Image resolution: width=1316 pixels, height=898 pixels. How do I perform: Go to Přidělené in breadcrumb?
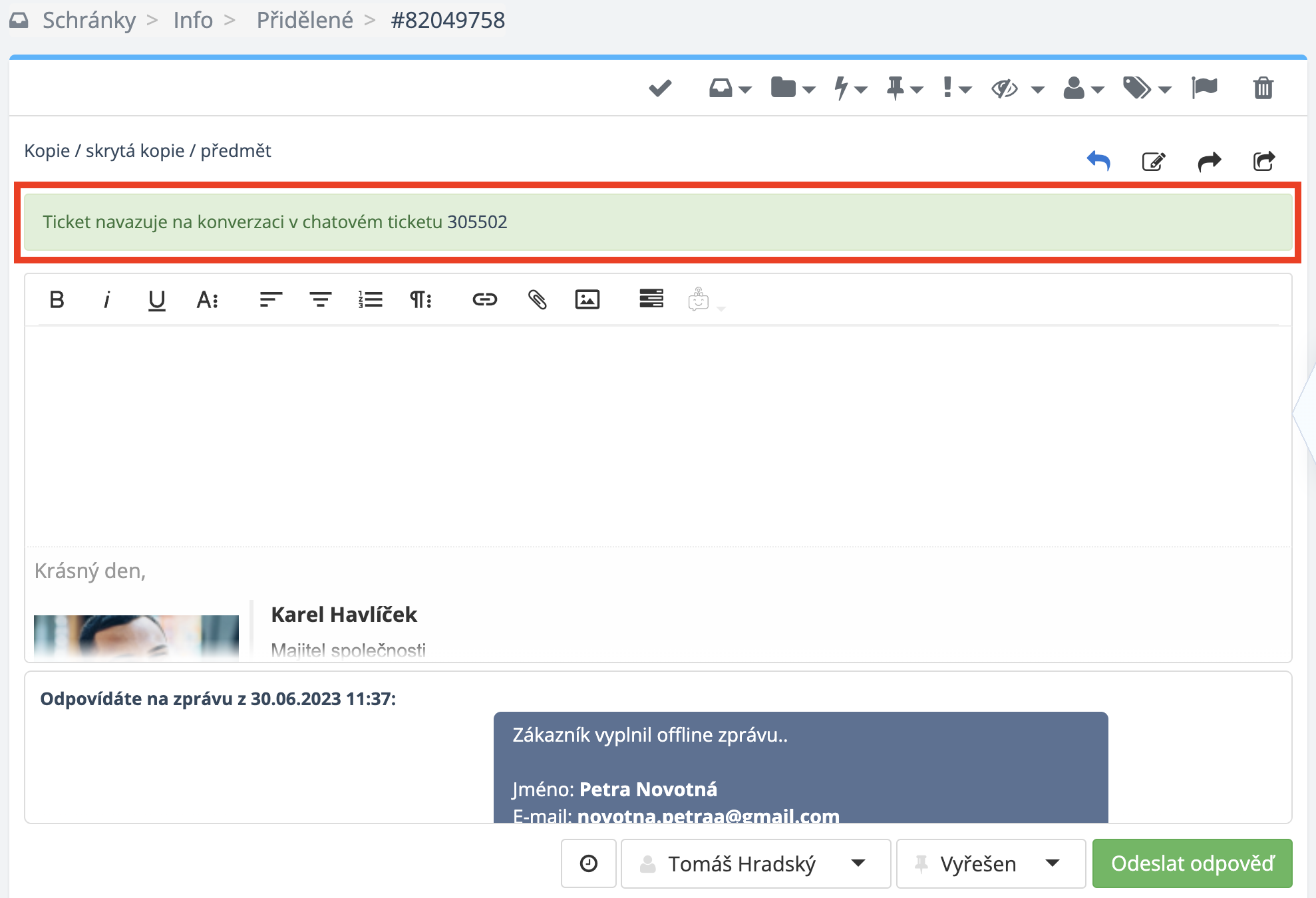pos(305,20)
